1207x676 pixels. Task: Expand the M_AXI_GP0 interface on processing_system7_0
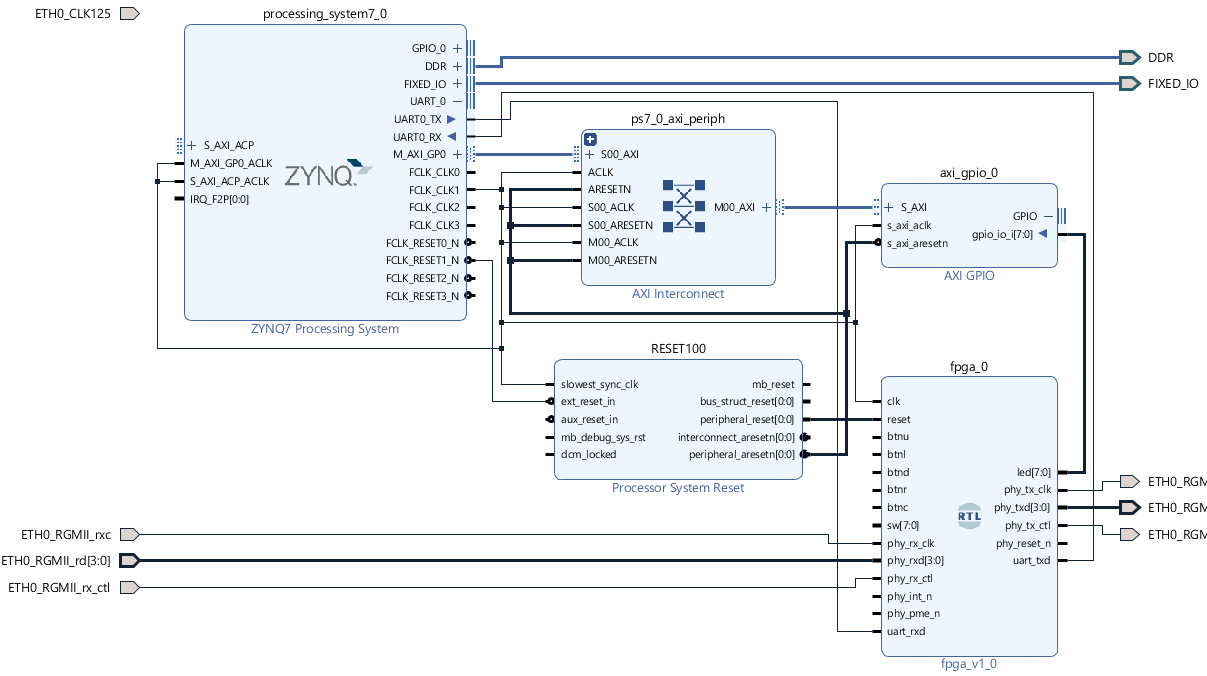[457, 154]
